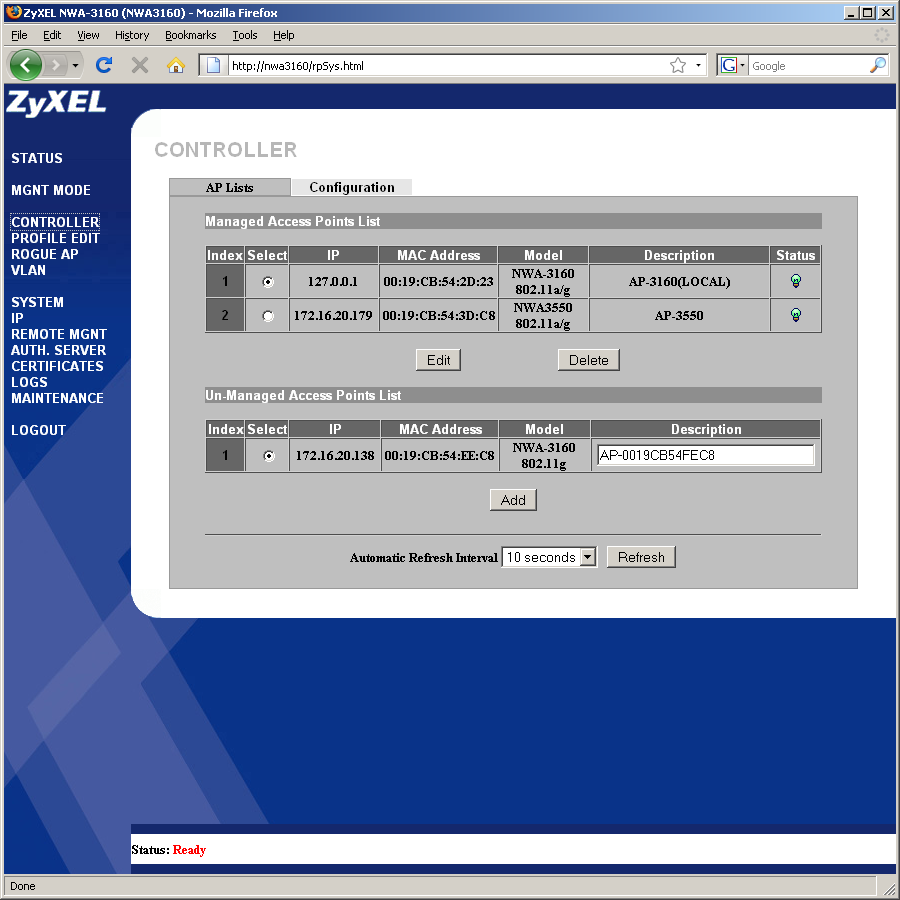Open the Tools menu
Screen dimensions: 900x900
[245, 35]
